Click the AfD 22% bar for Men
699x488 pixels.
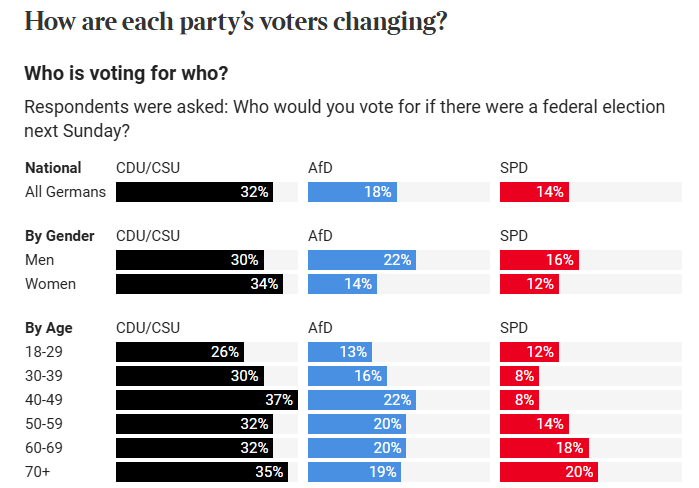362,260
